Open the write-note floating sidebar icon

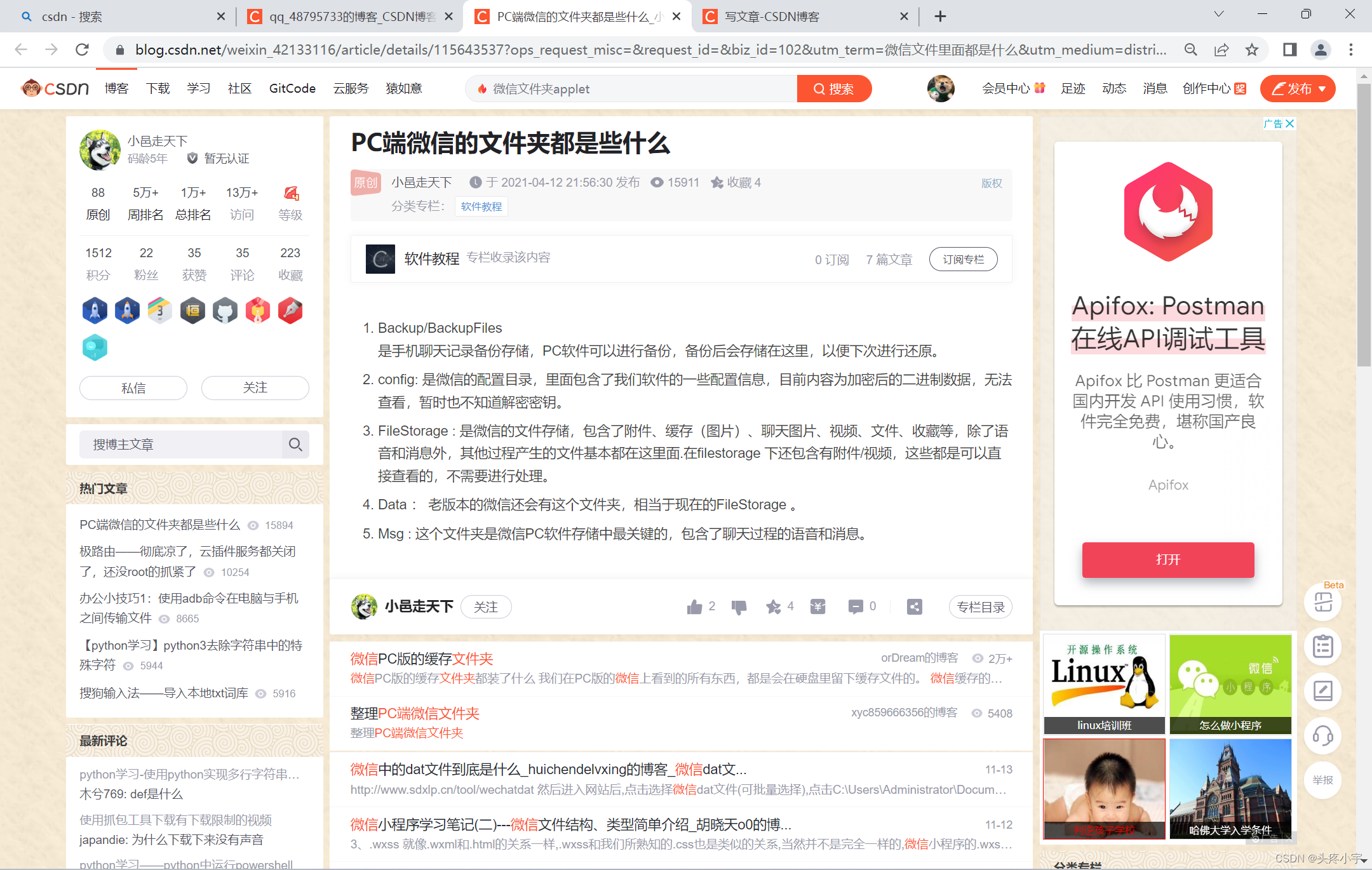1323,692
